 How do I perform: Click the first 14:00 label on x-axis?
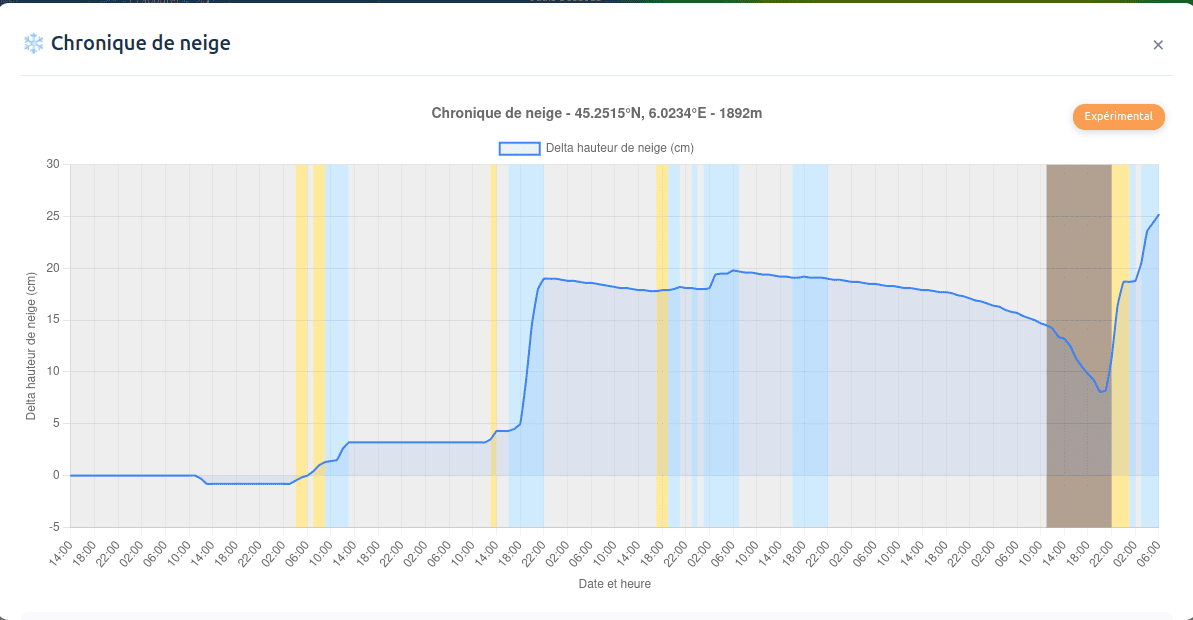61,552
